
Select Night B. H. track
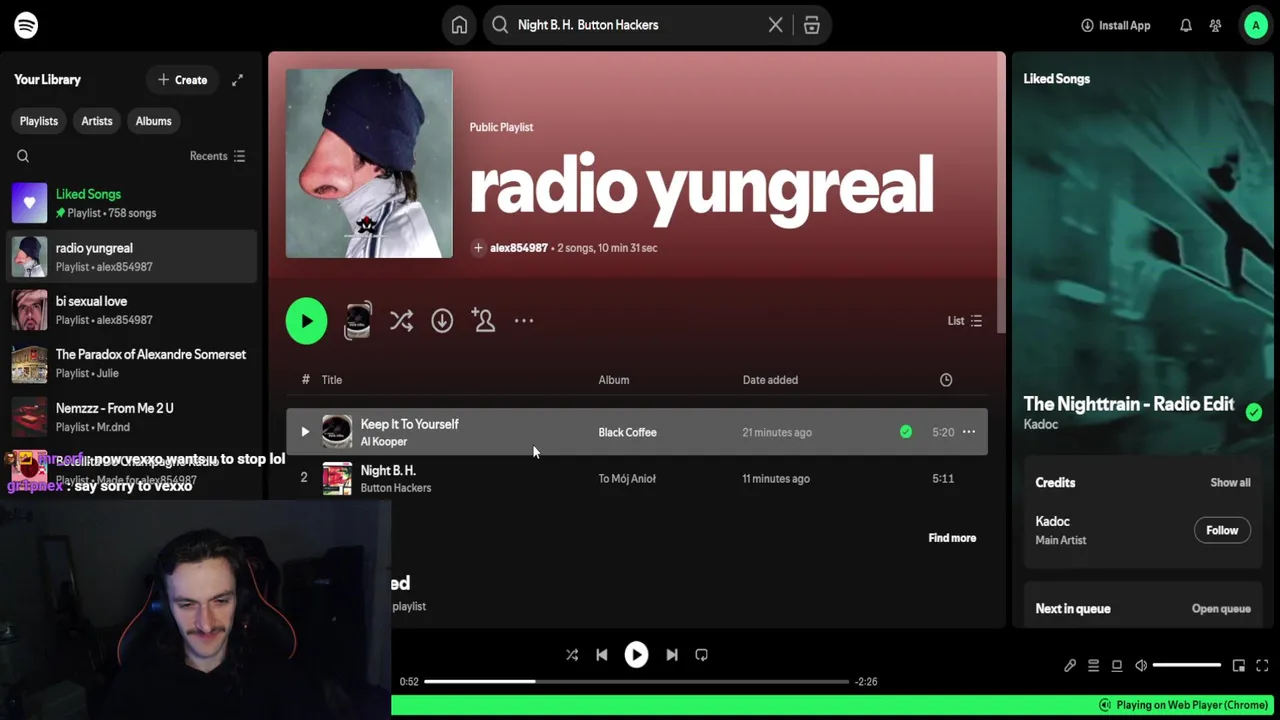tap(636, 478)
